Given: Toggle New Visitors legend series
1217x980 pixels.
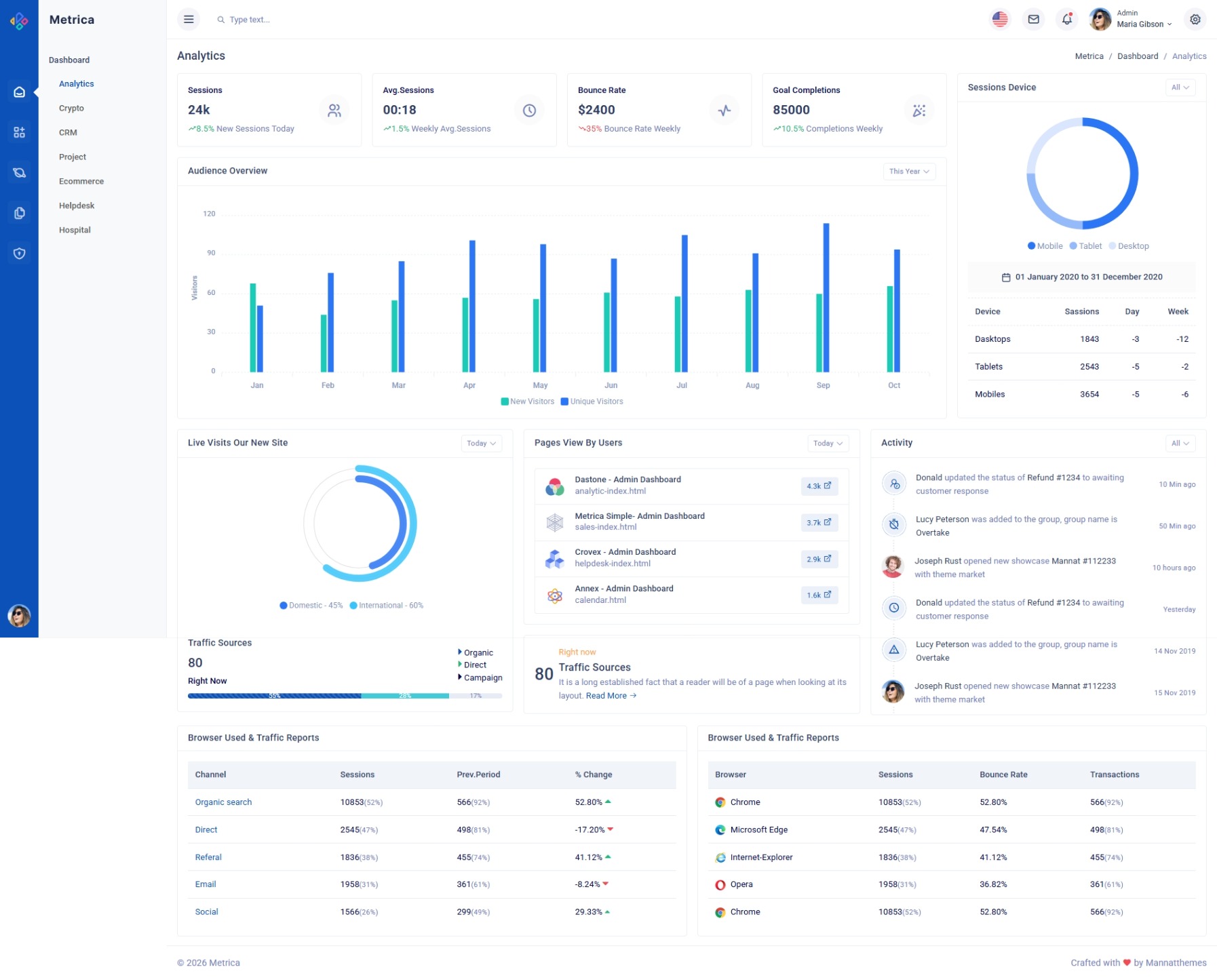Looking at the screenshot, I should (528, 401).
